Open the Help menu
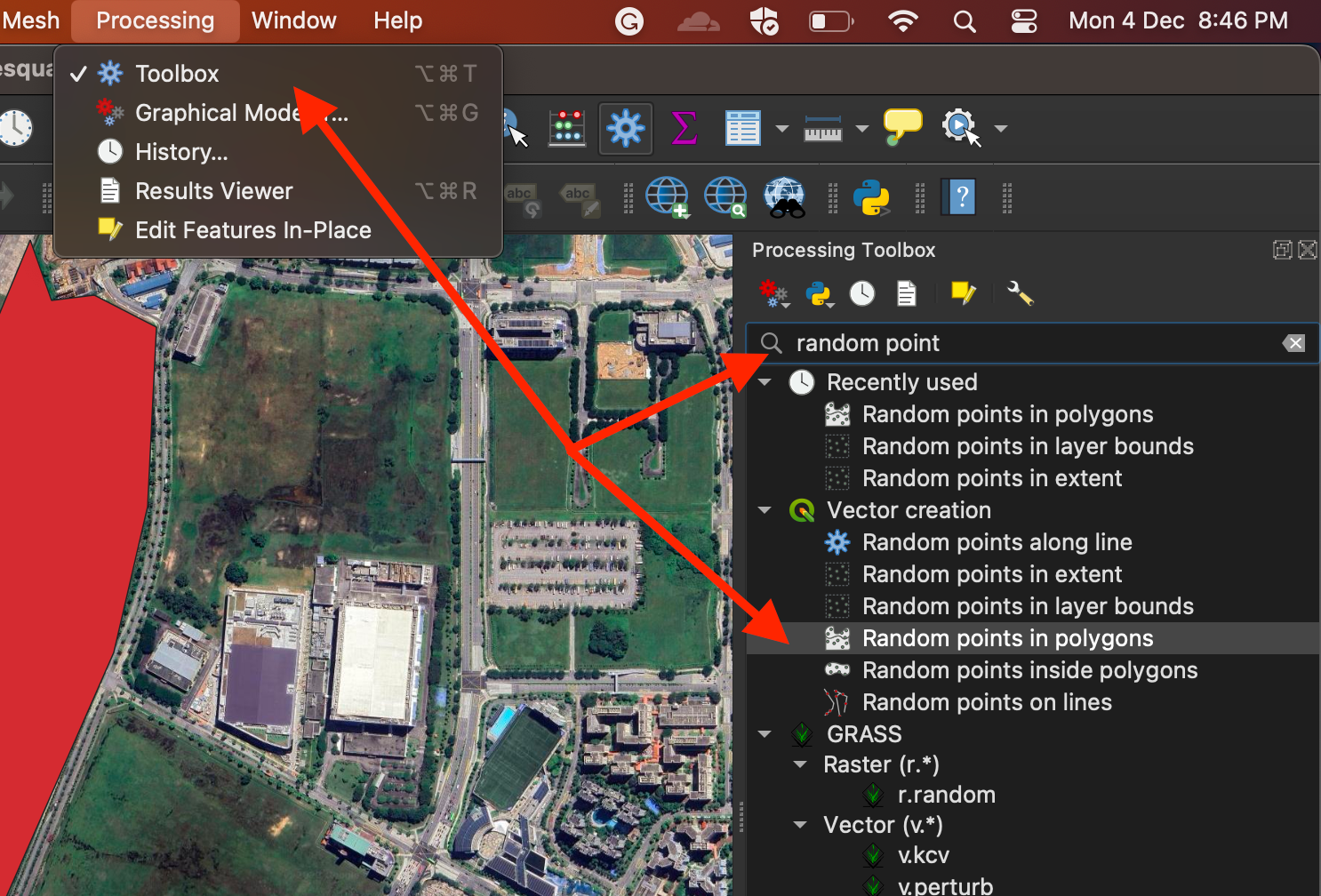Screen dimensions: 1321x896 398,20
